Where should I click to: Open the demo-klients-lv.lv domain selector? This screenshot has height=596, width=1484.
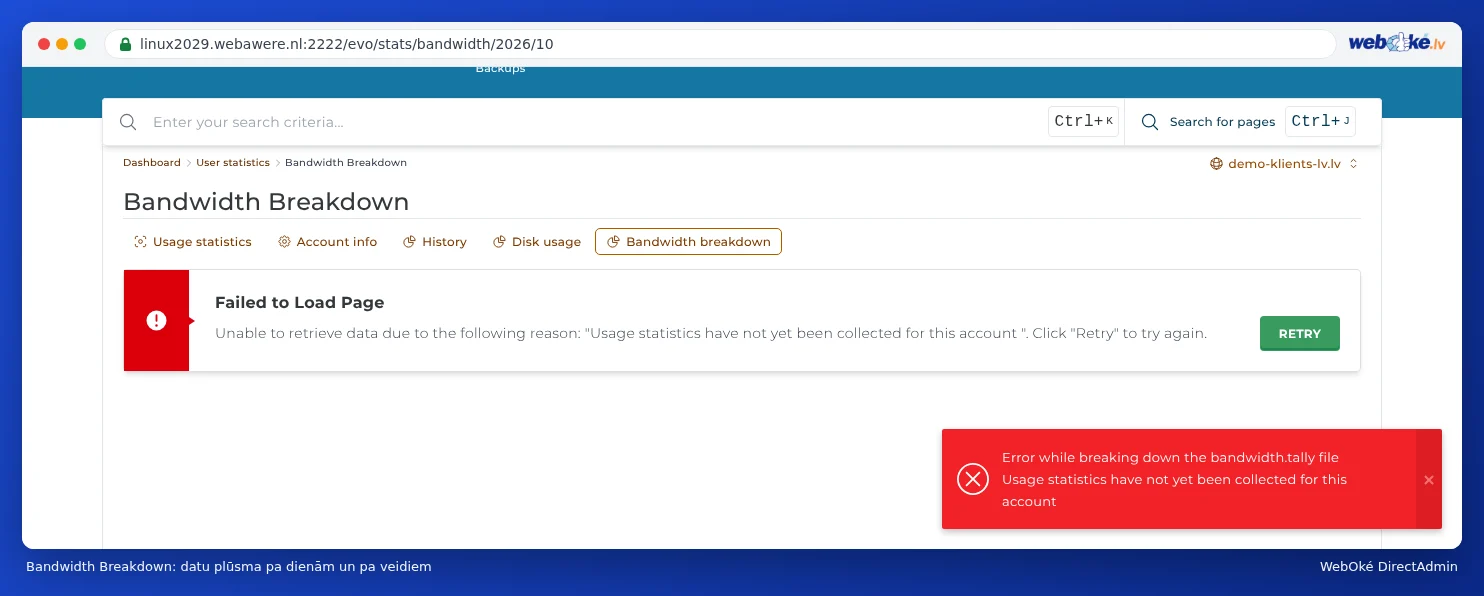tap(1284, 164)
